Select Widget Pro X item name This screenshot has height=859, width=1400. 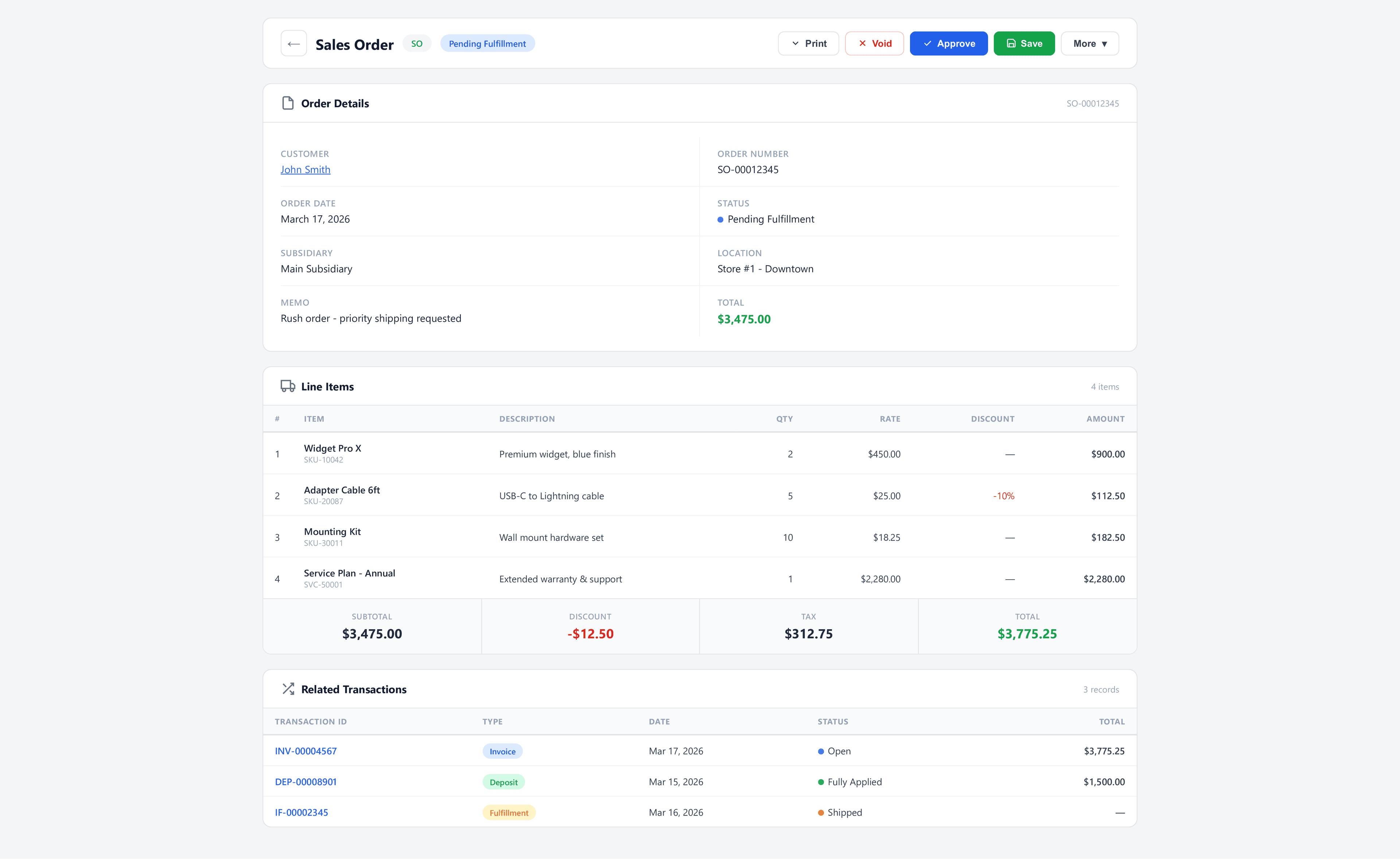point(332,448)
